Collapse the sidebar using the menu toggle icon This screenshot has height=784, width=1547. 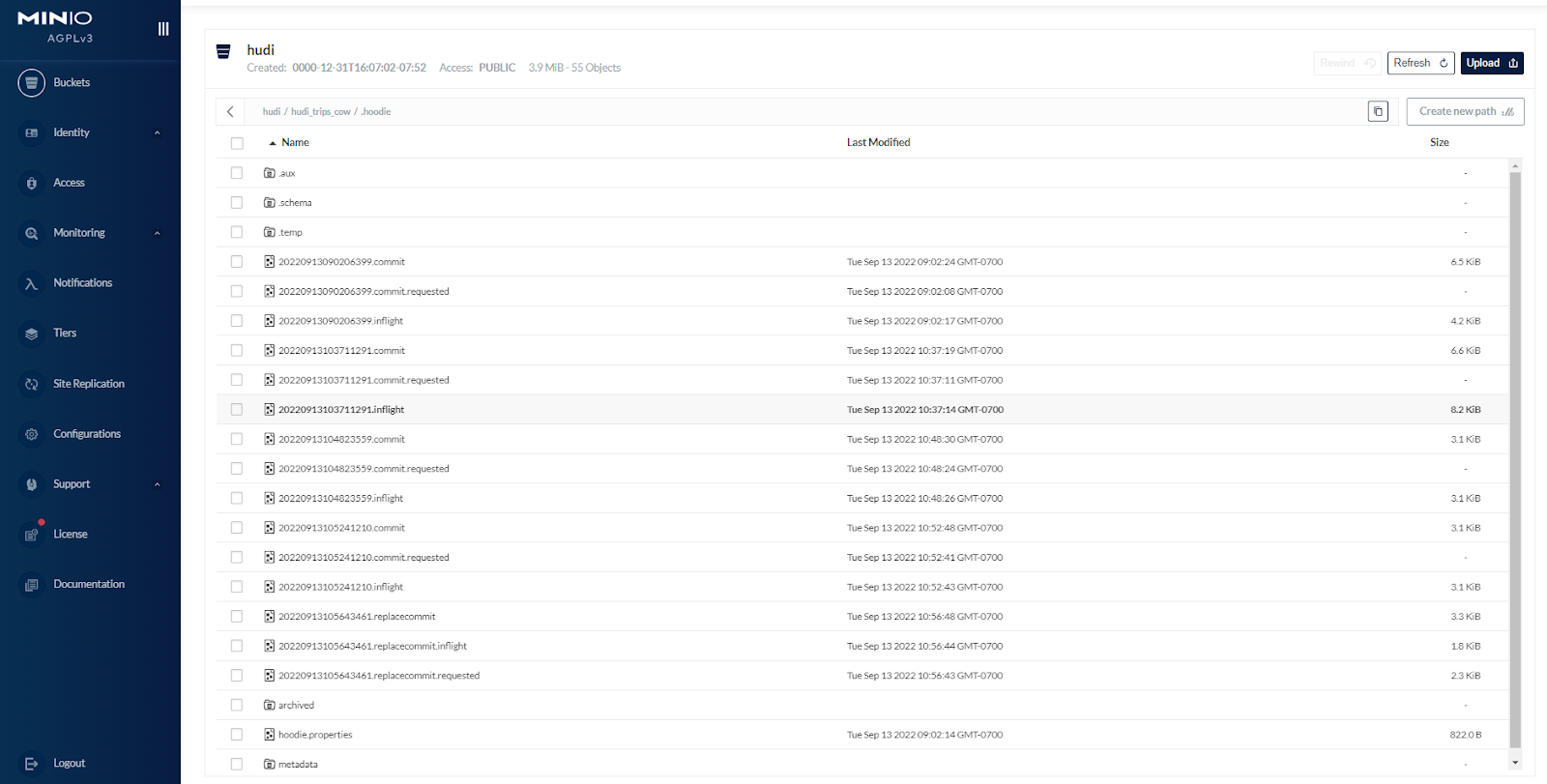click(x=163, y=29)
